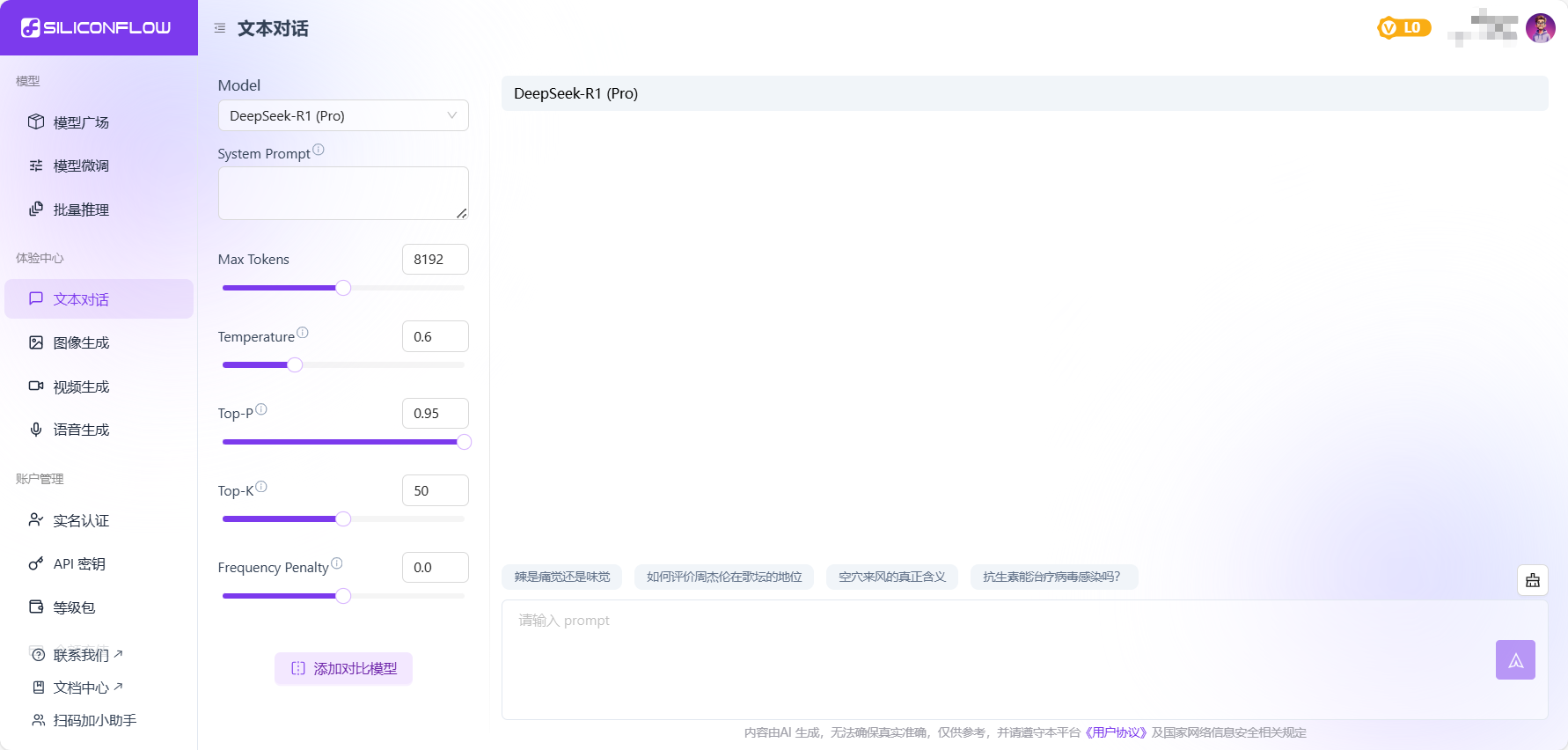Click the 语音生成 microphone icon
Screen dimensions: 1568x750
(x=36, y=430)
